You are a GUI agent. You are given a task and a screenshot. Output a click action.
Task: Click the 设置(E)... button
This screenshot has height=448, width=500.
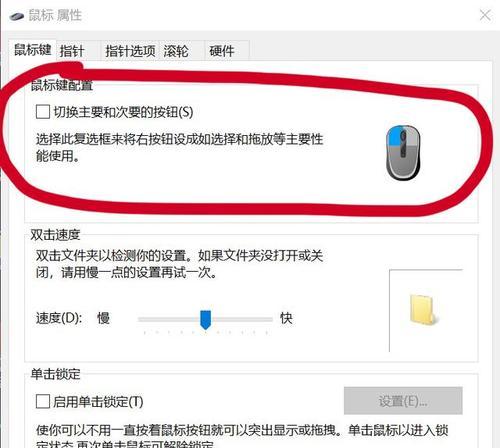(403, 401)
